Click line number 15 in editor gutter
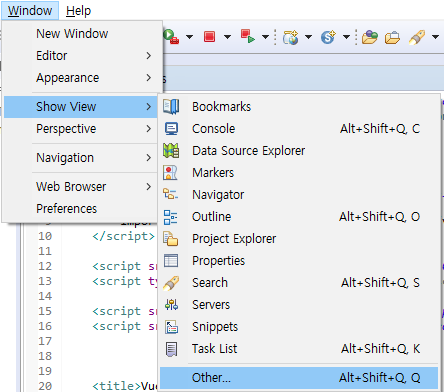Viewport: 444px width, 392px height. coord(45,311)
